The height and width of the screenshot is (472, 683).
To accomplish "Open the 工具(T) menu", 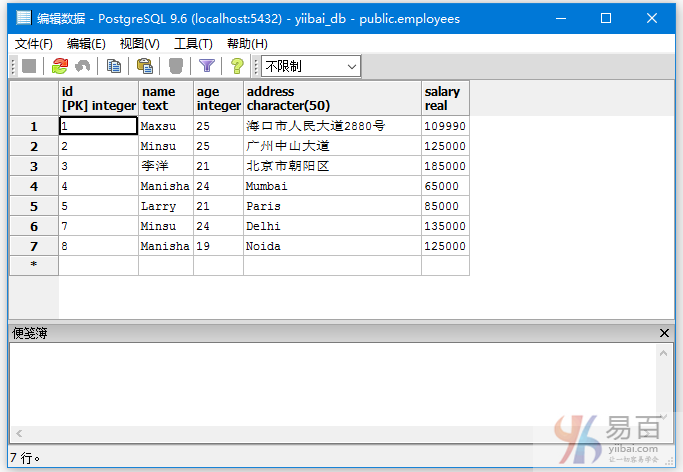I will point(193,43).
